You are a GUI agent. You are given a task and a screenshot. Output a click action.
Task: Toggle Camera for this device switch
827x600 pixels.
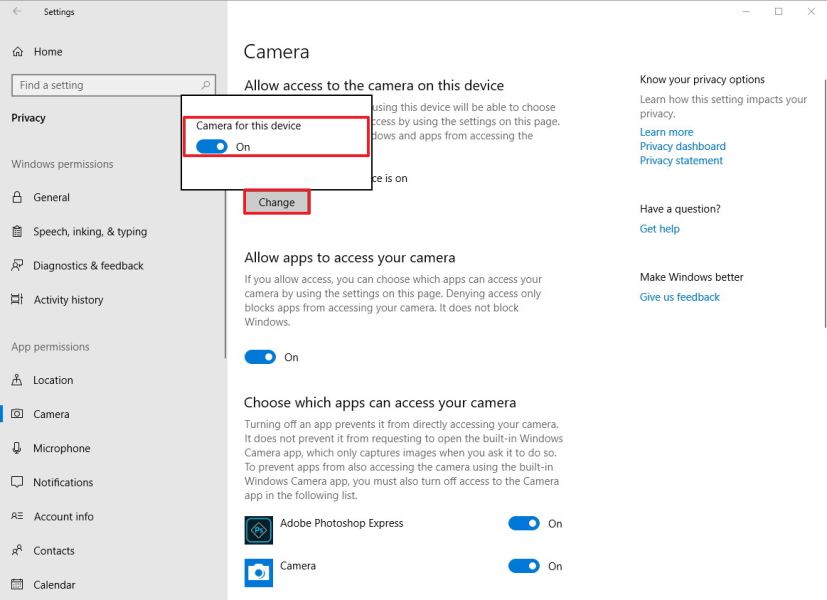click(211, 147)
